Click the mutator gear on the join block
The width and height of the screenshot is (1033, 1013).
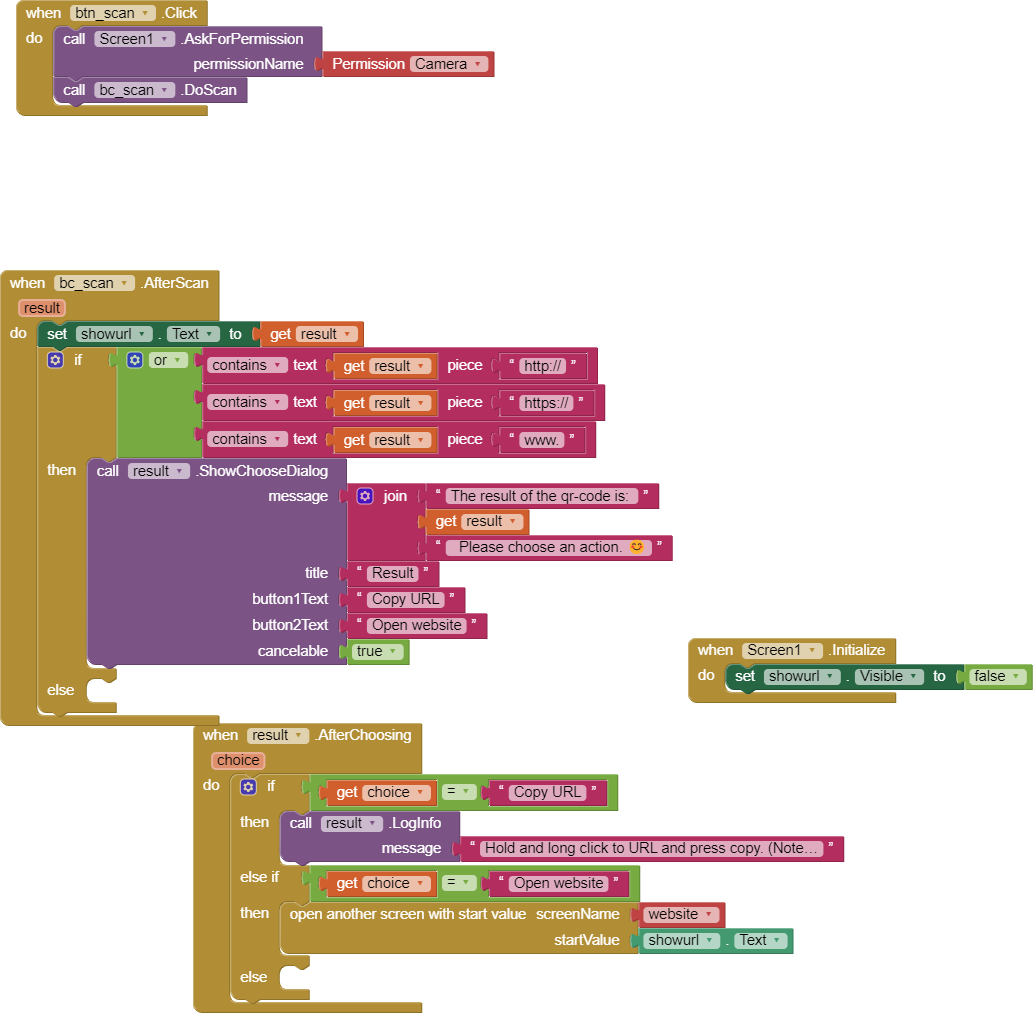[365, 496]
